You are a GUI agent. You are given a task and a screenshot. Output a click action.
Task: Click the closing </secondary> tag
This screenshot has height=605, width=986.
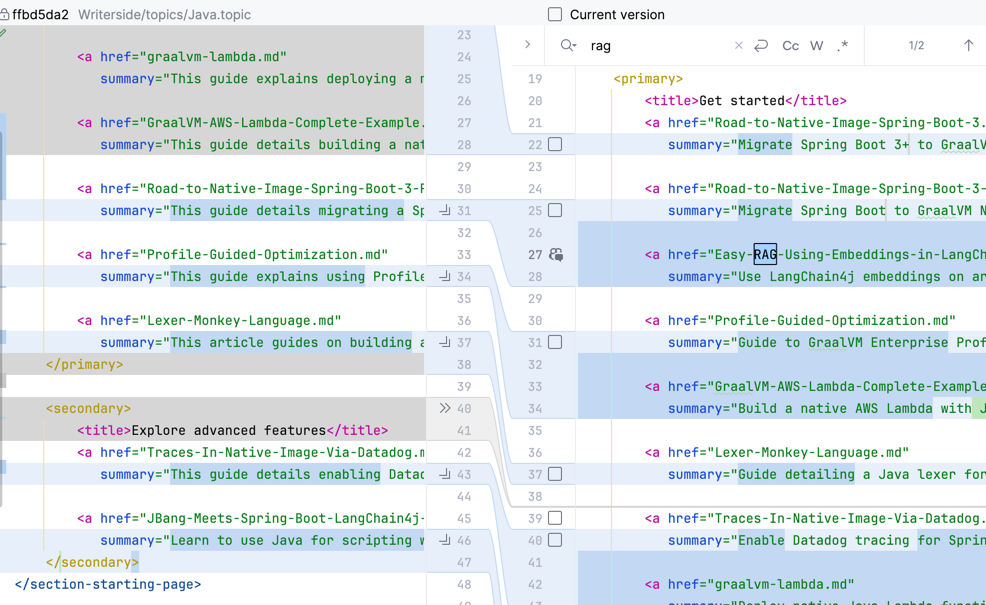tap(92, 562)
